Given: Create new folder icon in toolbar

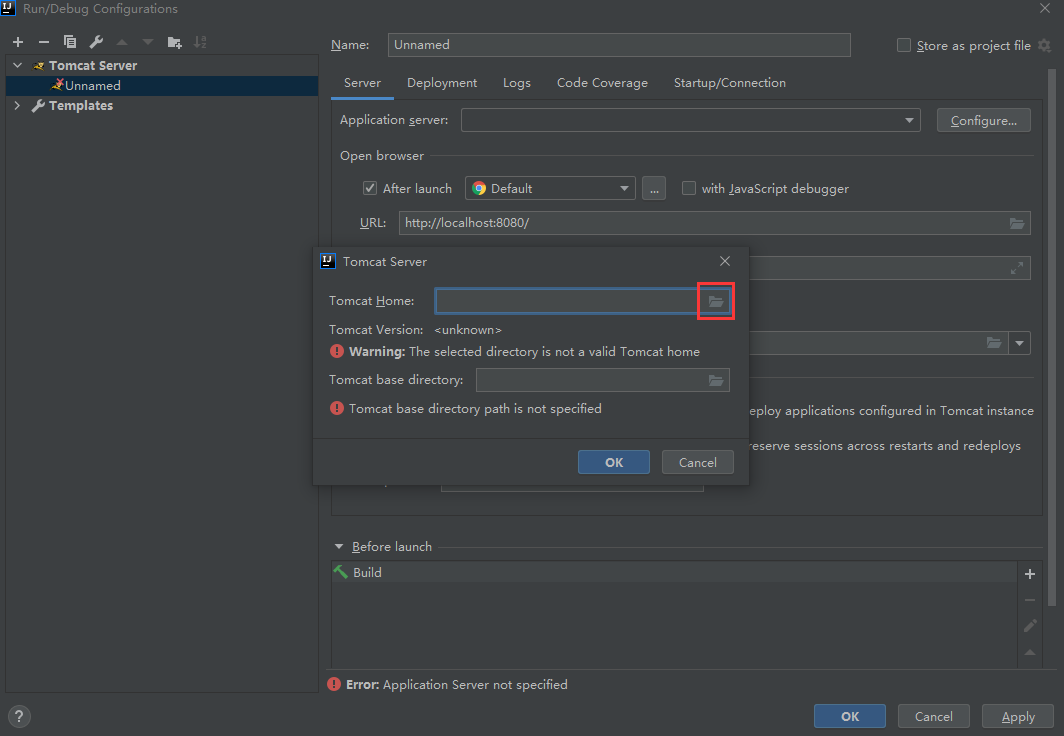Looking at the screenshot, I should (174, 42).
